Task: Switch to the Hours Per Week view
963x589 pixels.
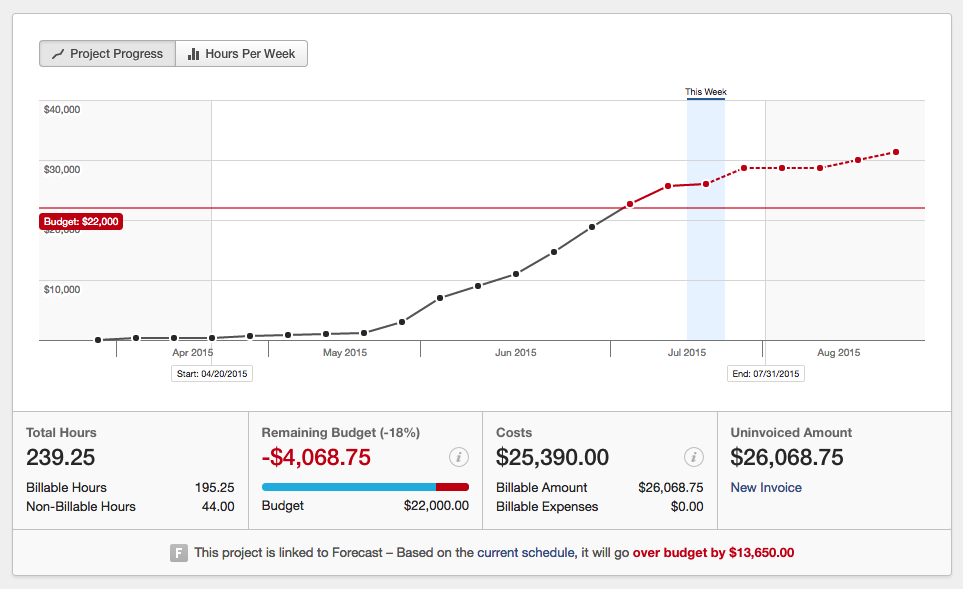Action: point(249,54)
